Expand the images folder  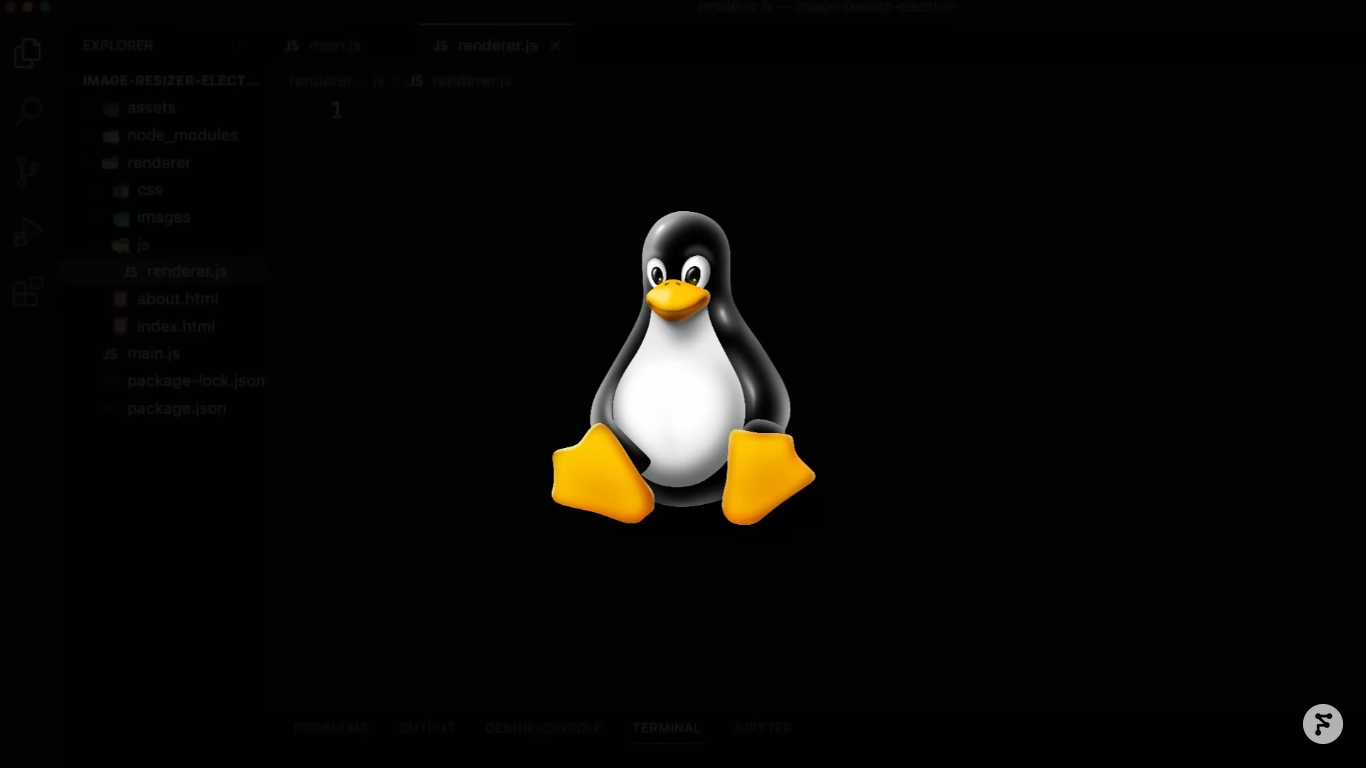click(163, 217)
